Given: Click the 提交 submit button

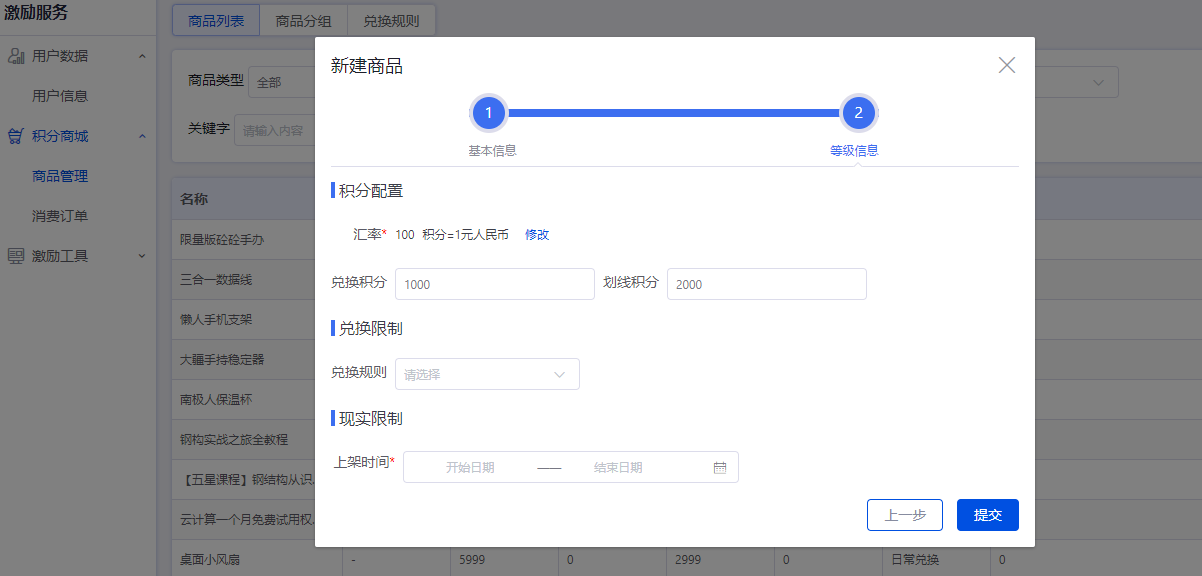Looking at the screenshot, I should (x=987, y=515).
